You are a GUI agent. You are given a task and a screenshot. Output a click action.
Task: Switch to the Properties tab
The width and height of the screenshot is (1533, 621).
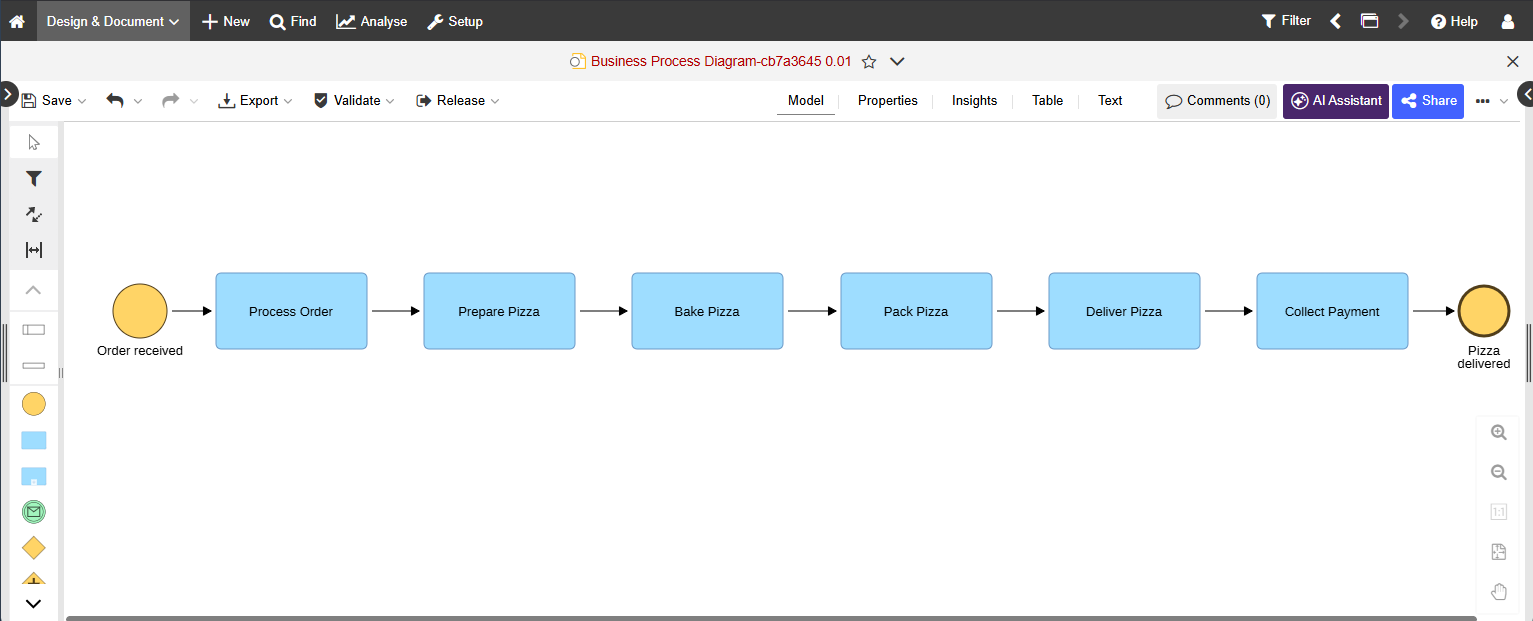[x=887, y=100]
